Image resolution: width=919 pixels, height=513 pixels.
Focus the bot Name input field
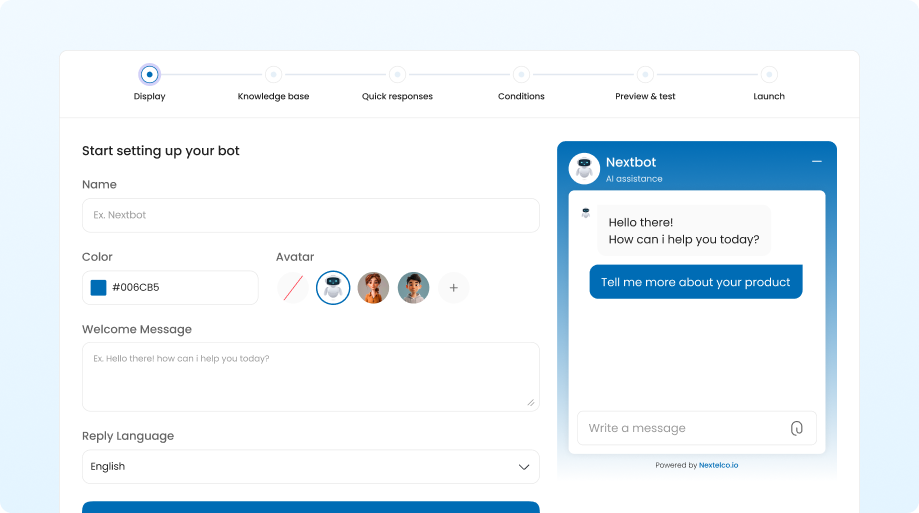310,215
